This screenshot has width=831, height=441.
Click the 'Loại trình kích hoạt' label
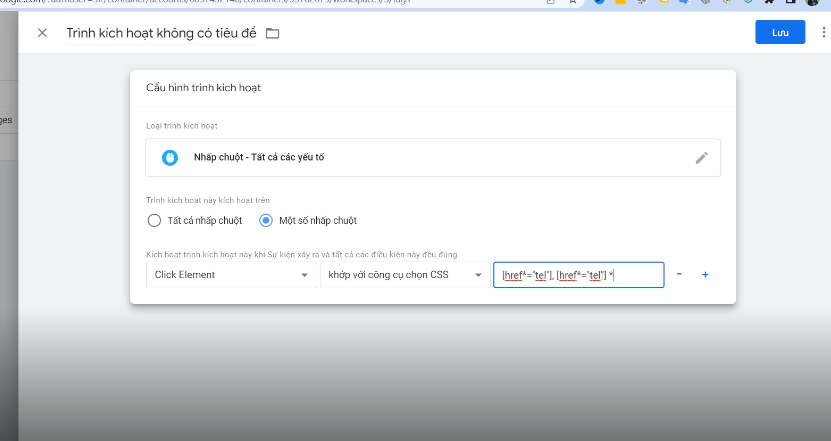tap(182, 126)
